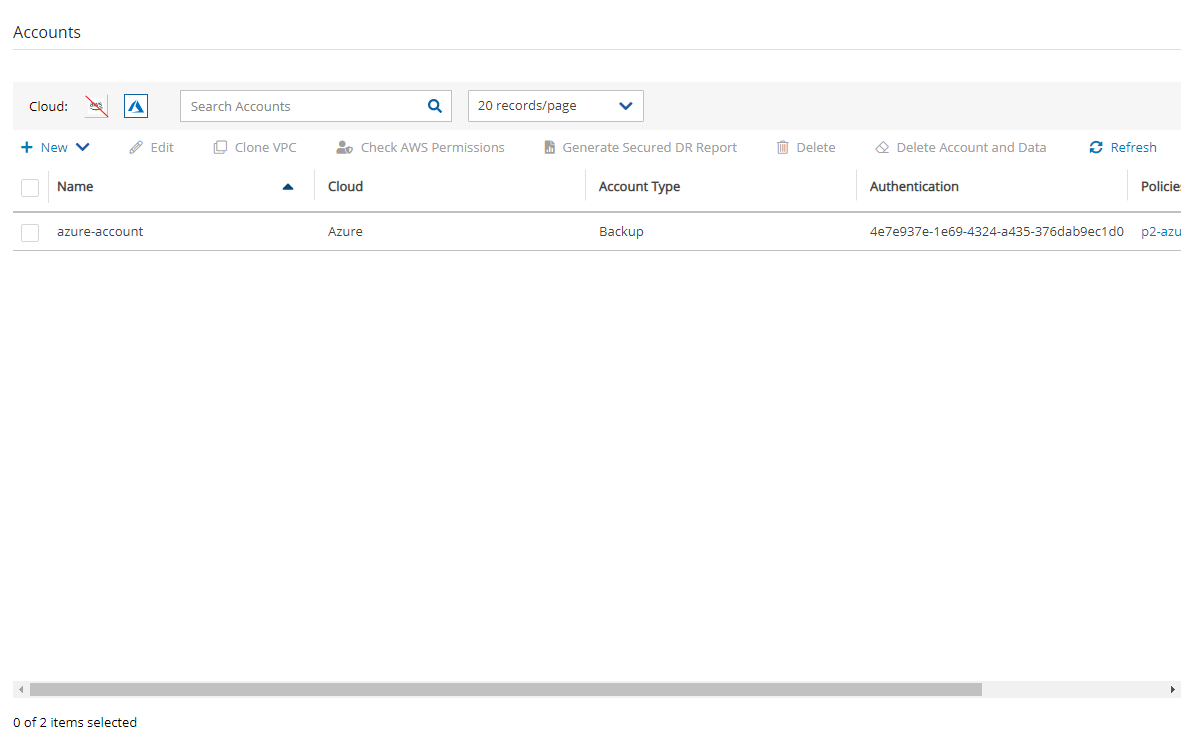Click the Delete Account and Data eraser icon

(882, 148)
